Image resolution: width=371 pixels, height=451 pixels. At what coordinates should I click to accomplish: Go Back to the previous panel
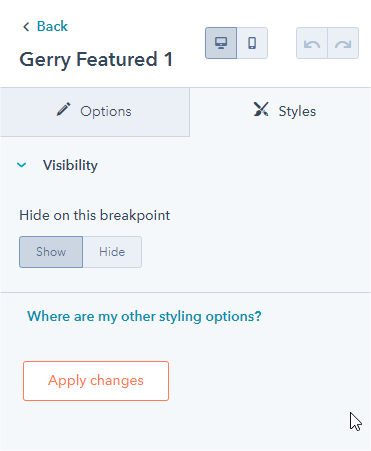[x=45, y=26]
